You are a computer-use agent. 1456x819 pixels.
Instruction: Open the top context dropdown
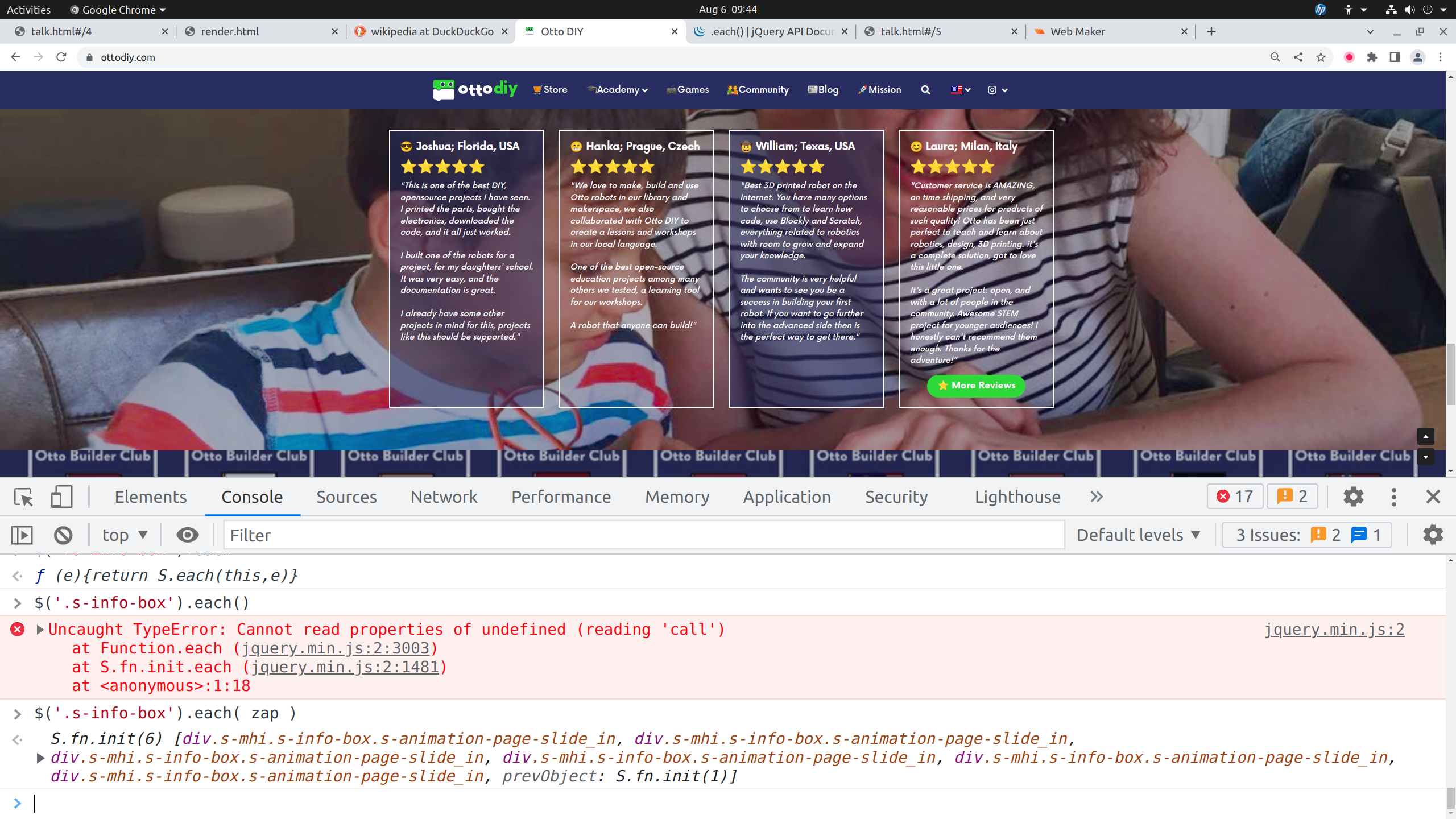coord(125,535)
